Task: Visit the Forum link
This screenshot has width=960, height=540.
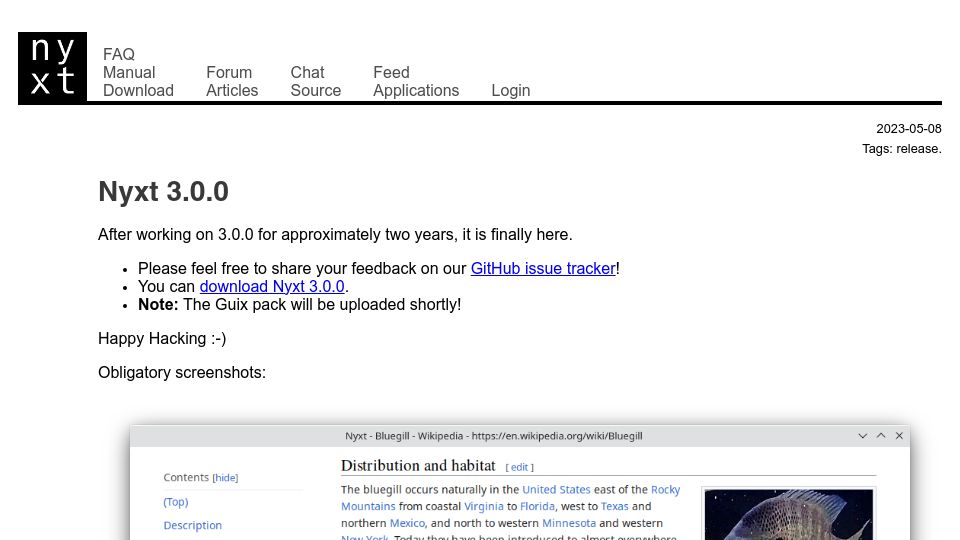Action: pos(229,72)
